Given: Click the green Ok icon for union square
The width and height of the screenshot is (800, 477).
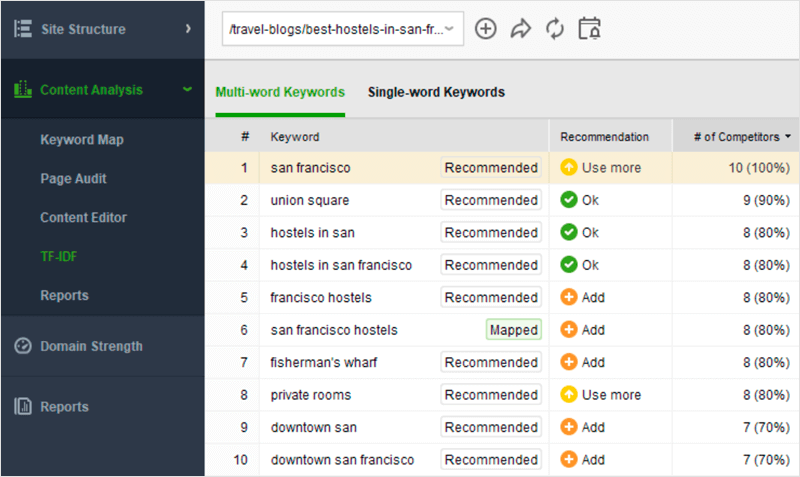Looking at the screenshot, I should [x=569, y=201].
